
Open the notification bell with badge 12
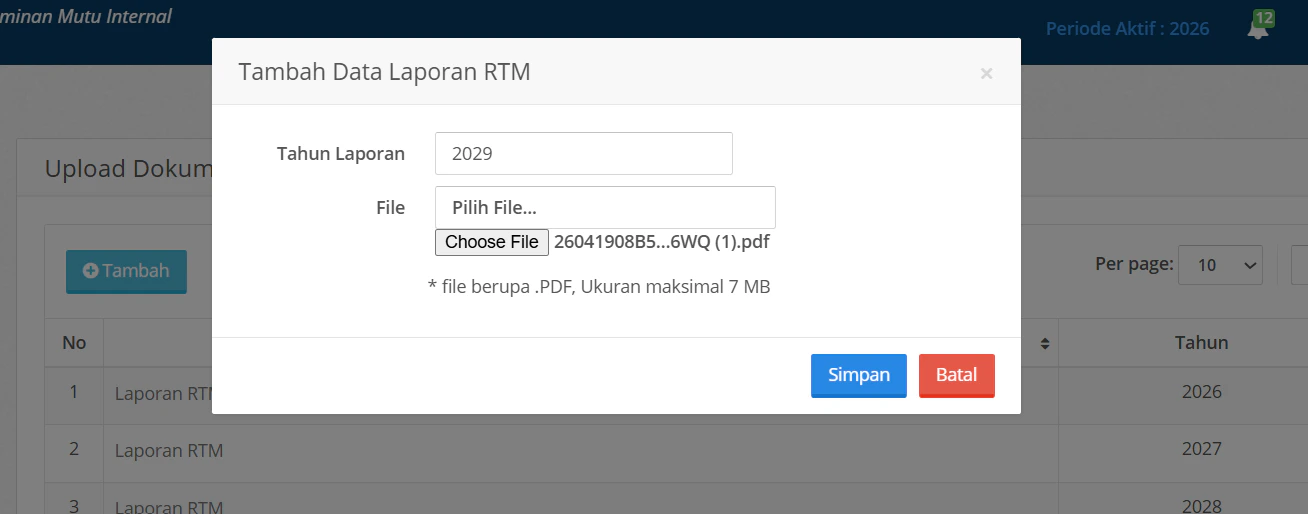pyautogui.click(x=1259, y=26)
